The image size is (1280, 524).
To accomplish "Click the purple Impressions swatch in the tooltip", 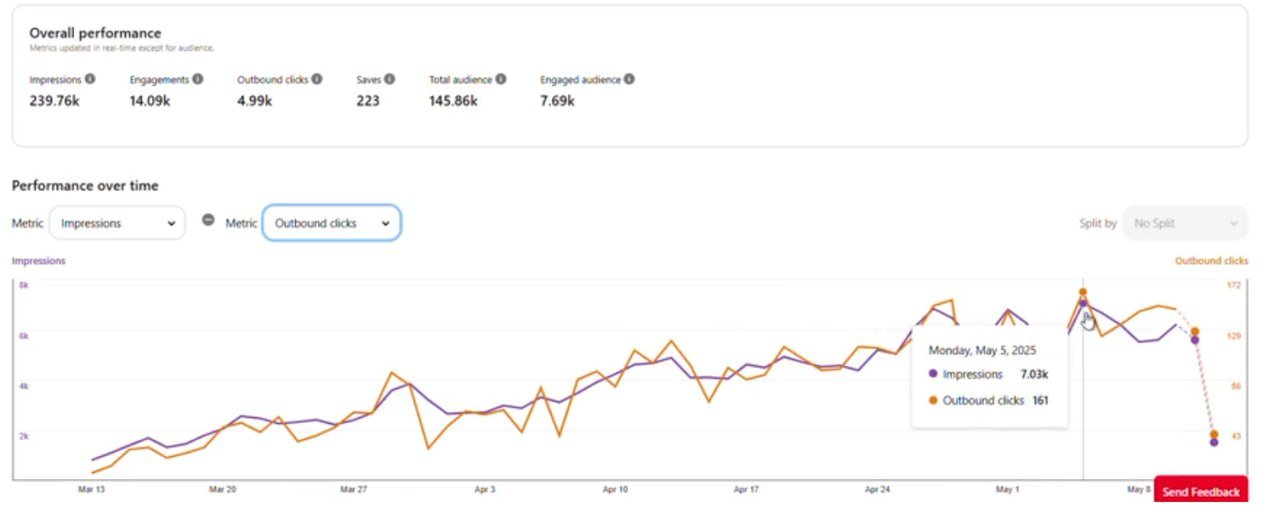I will pos(933,374).
